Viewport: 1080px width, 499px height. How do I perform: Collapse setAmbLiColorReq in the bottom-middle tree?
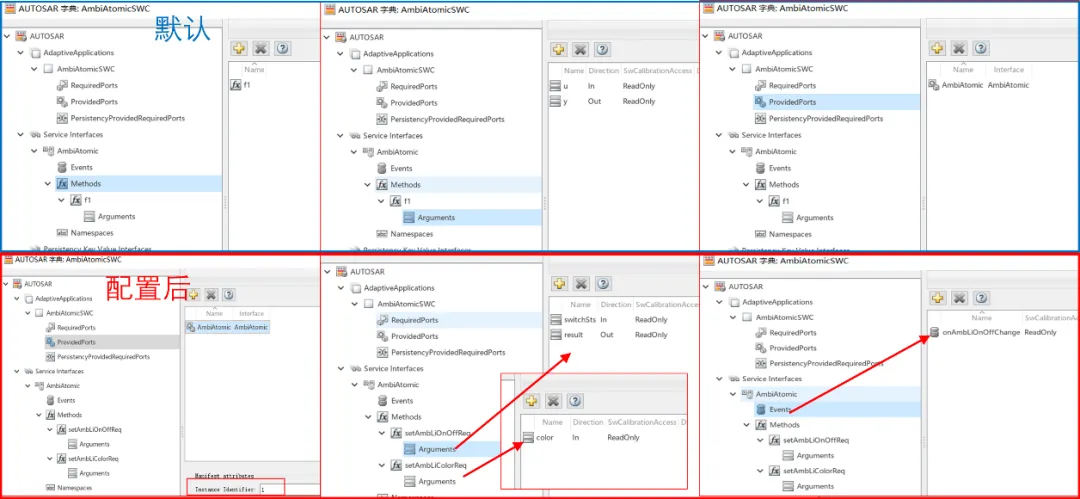pos(382,465)
